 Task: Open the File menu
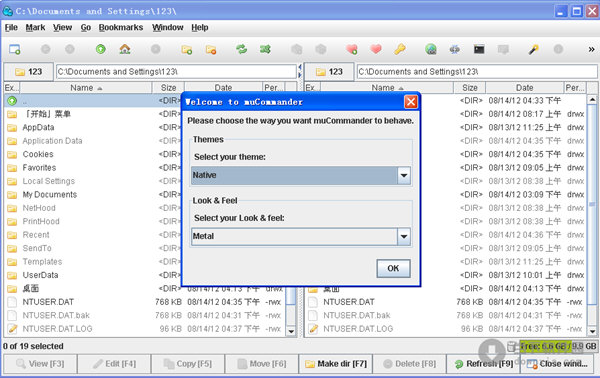[11, 28]
